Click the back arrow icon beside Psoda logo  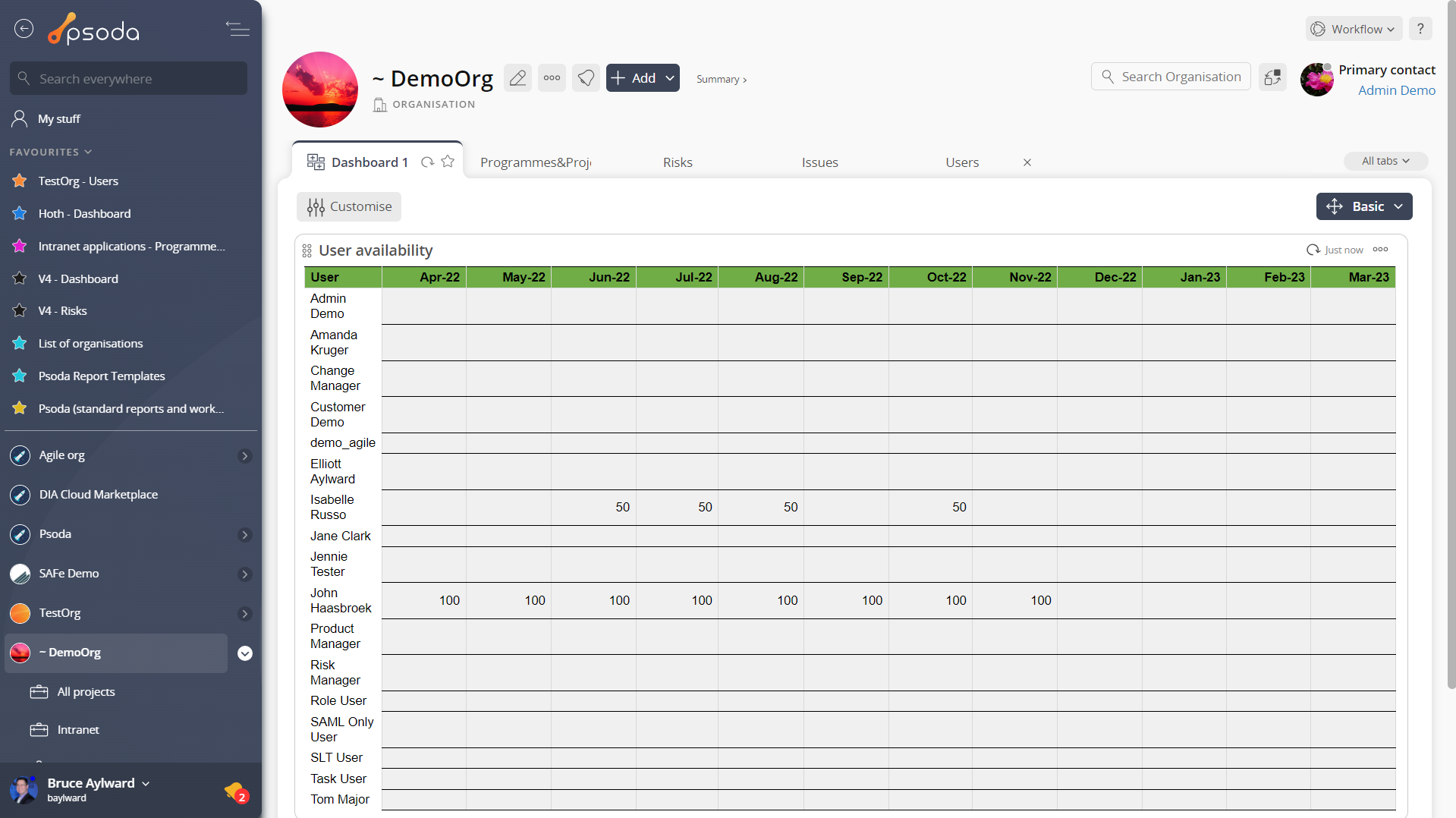[x=24, y=29]
